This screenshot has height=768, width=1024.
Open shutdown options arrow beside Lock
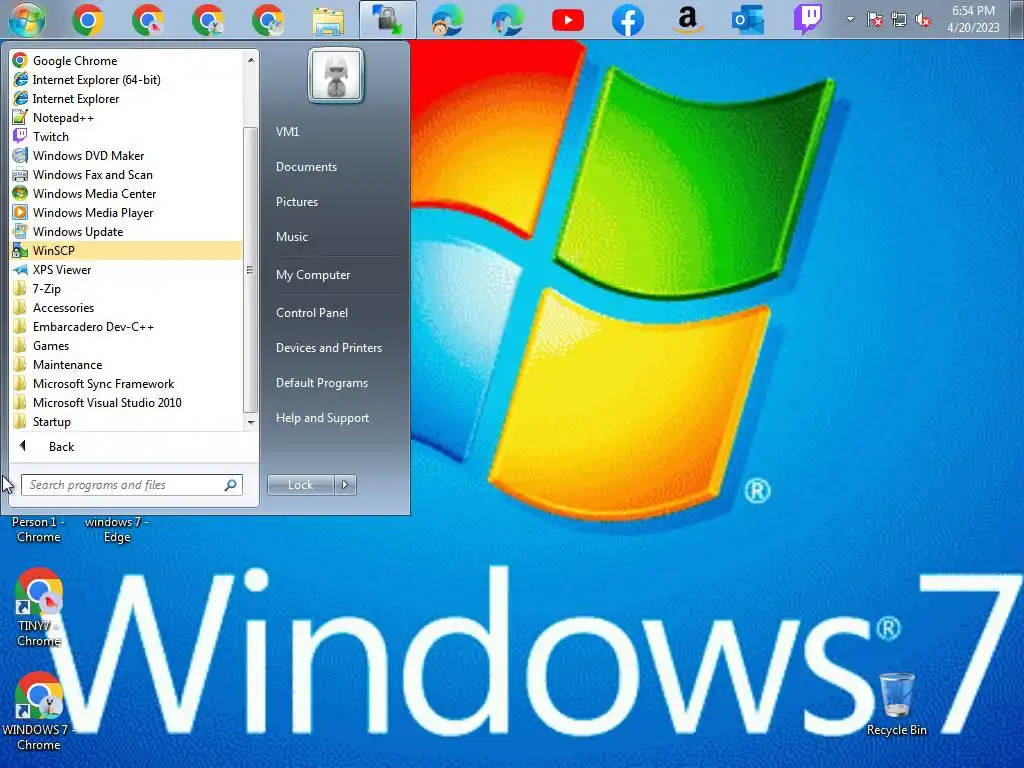[345, 485]
